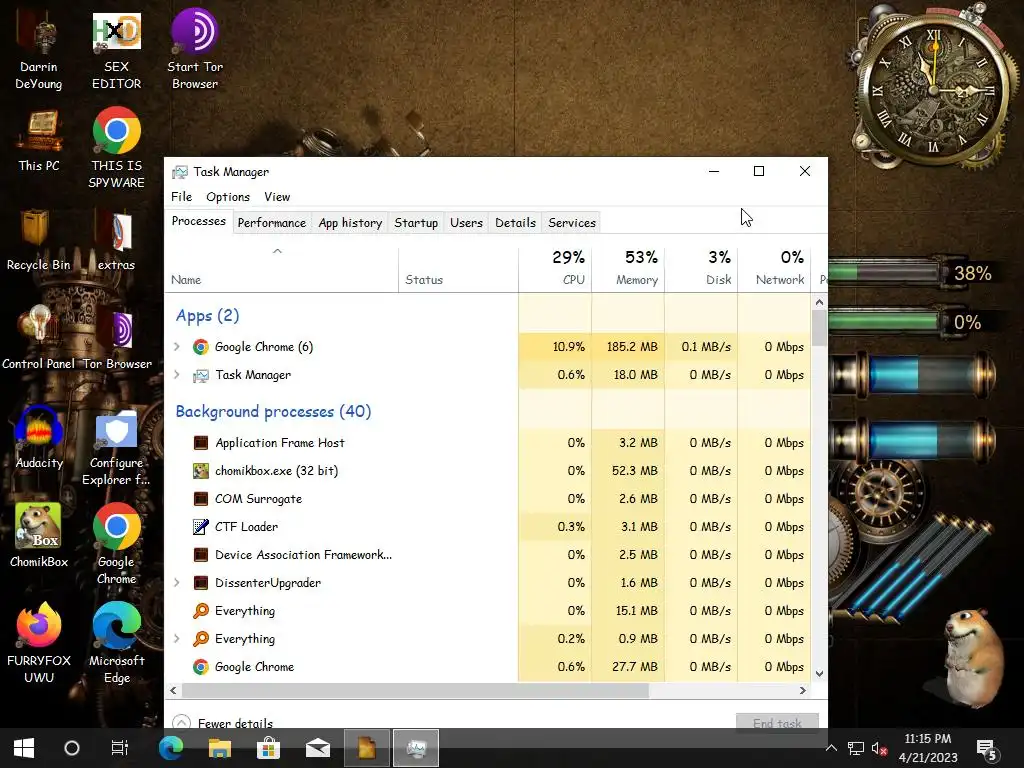
Task: Switch to the Startup tab
Action: coord(416,223)
